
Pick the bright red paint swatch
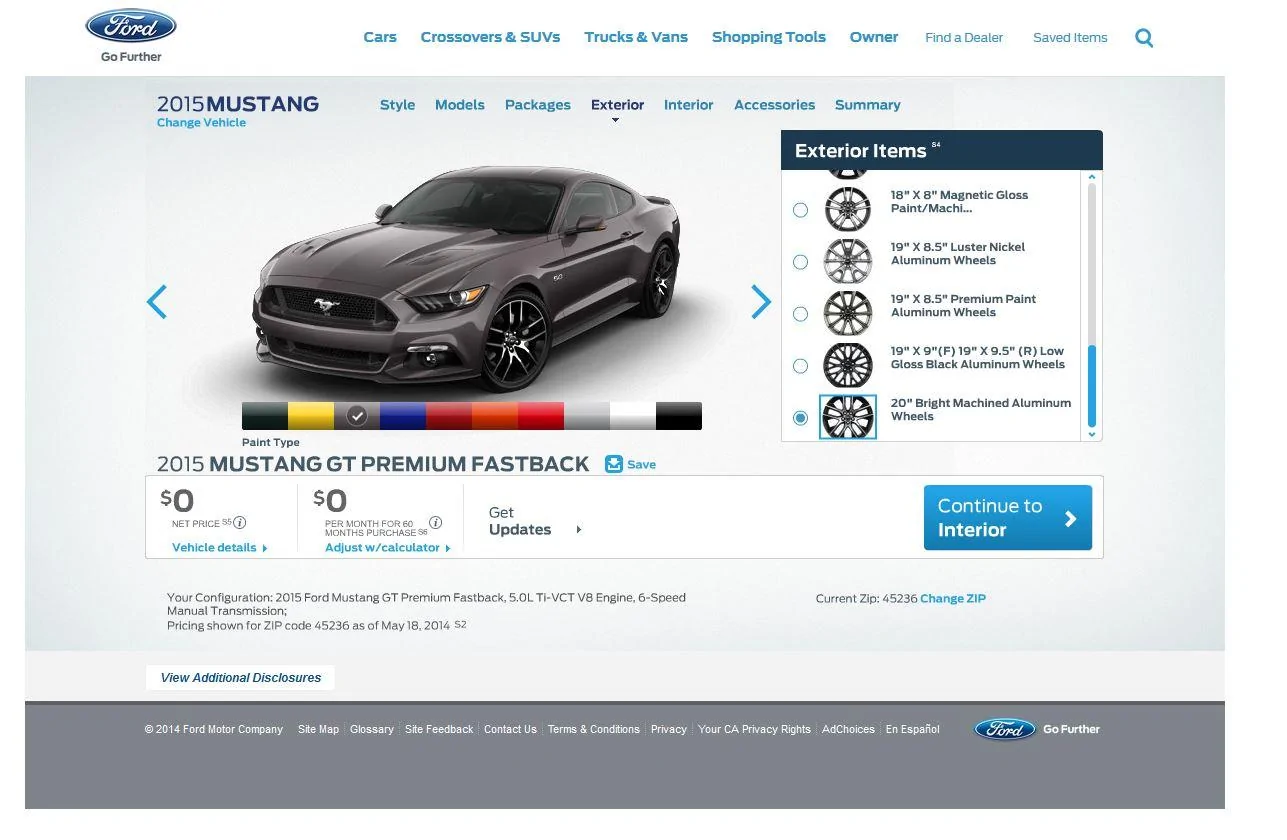541,416
